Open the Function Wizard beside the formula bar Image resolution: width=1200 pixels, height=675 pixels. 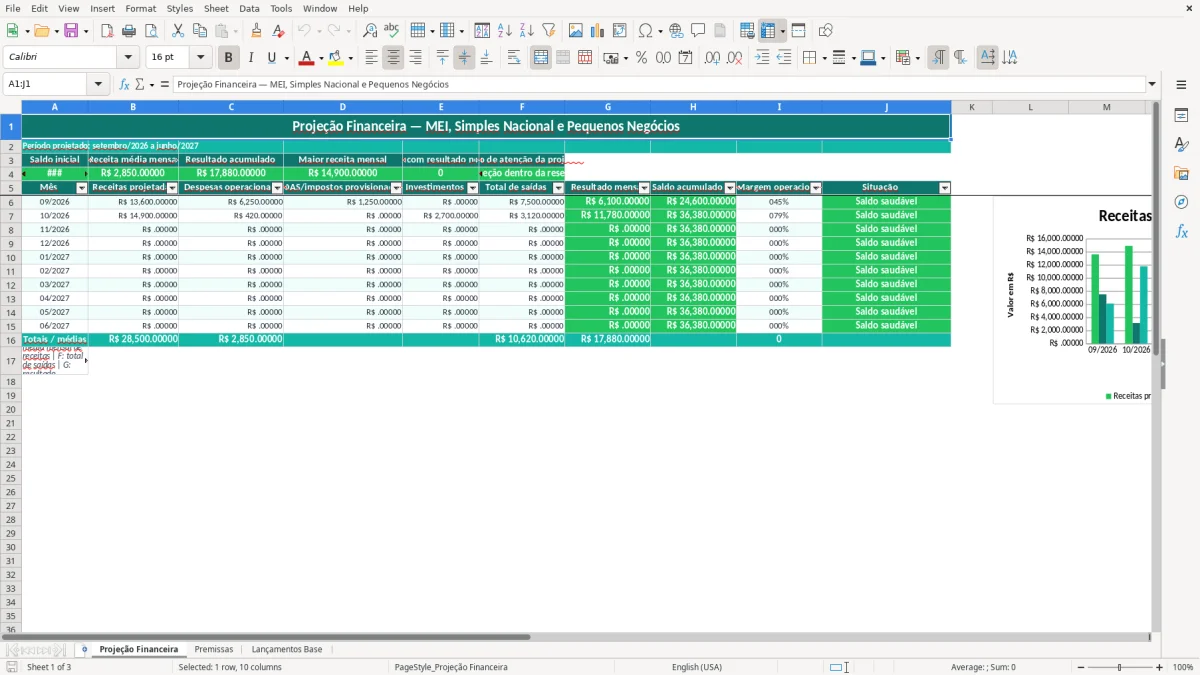(x=125, y=84)
